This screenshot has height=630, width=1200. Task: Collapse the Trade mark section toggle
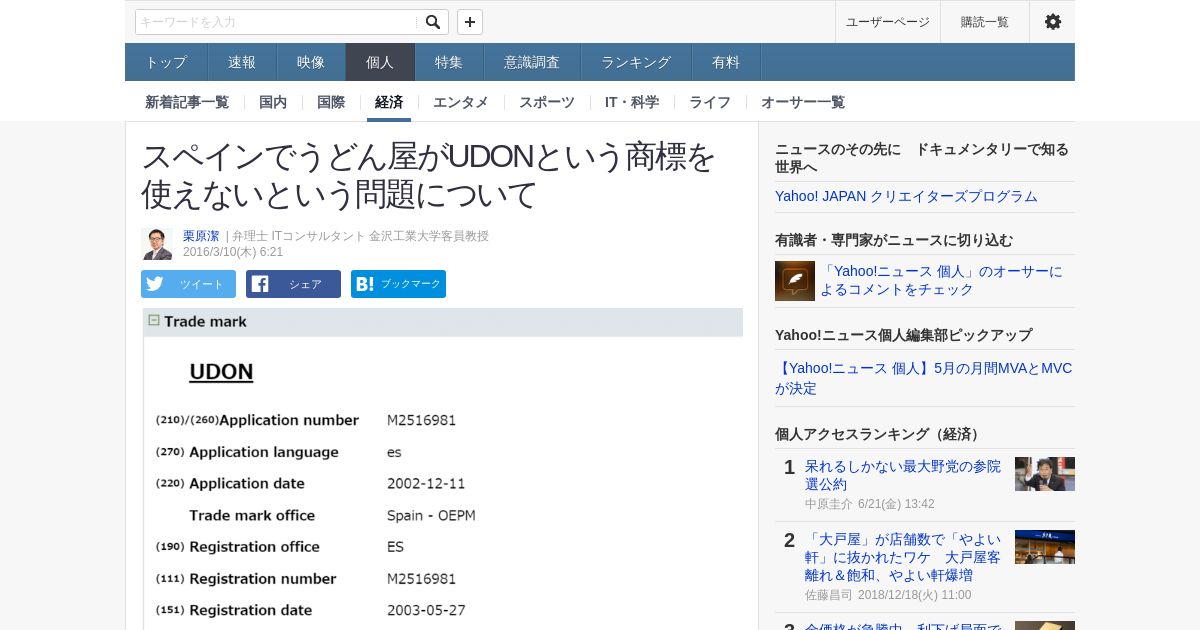click(x=154, y=321)
